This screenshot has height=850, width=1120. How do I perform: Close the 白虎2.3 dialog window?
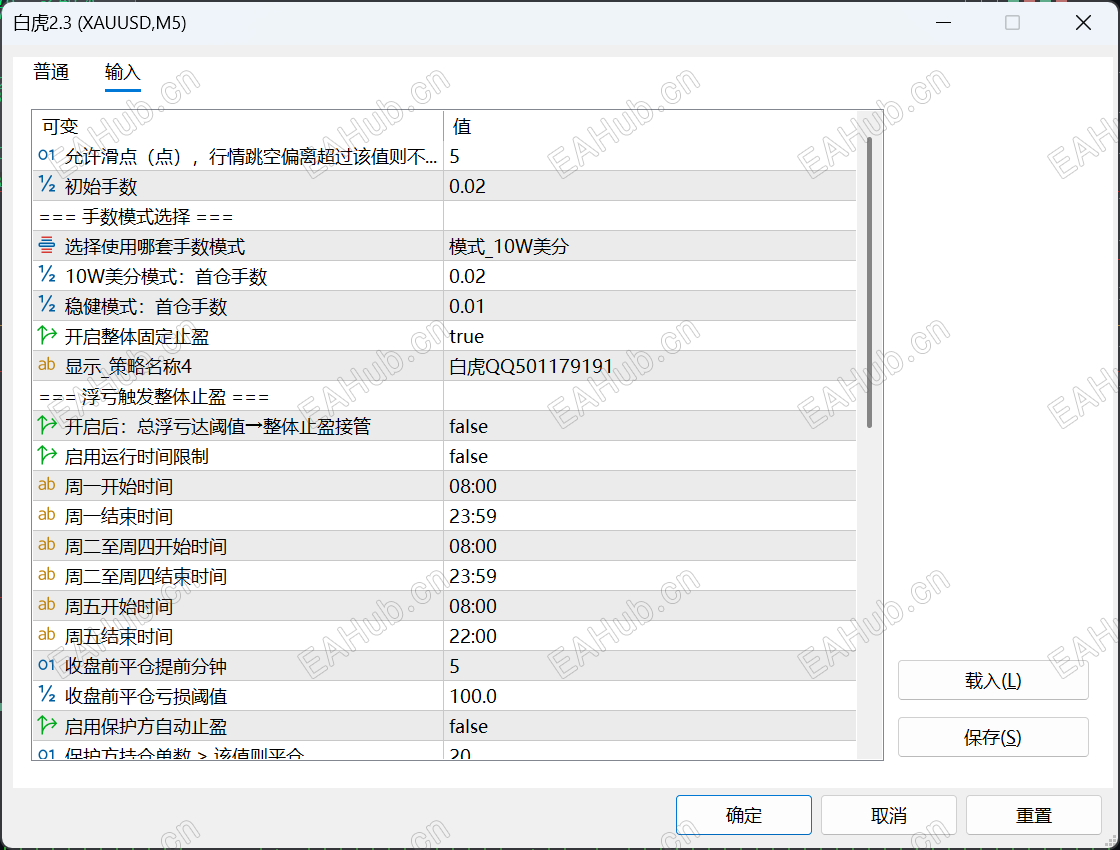coord(1083,23)
